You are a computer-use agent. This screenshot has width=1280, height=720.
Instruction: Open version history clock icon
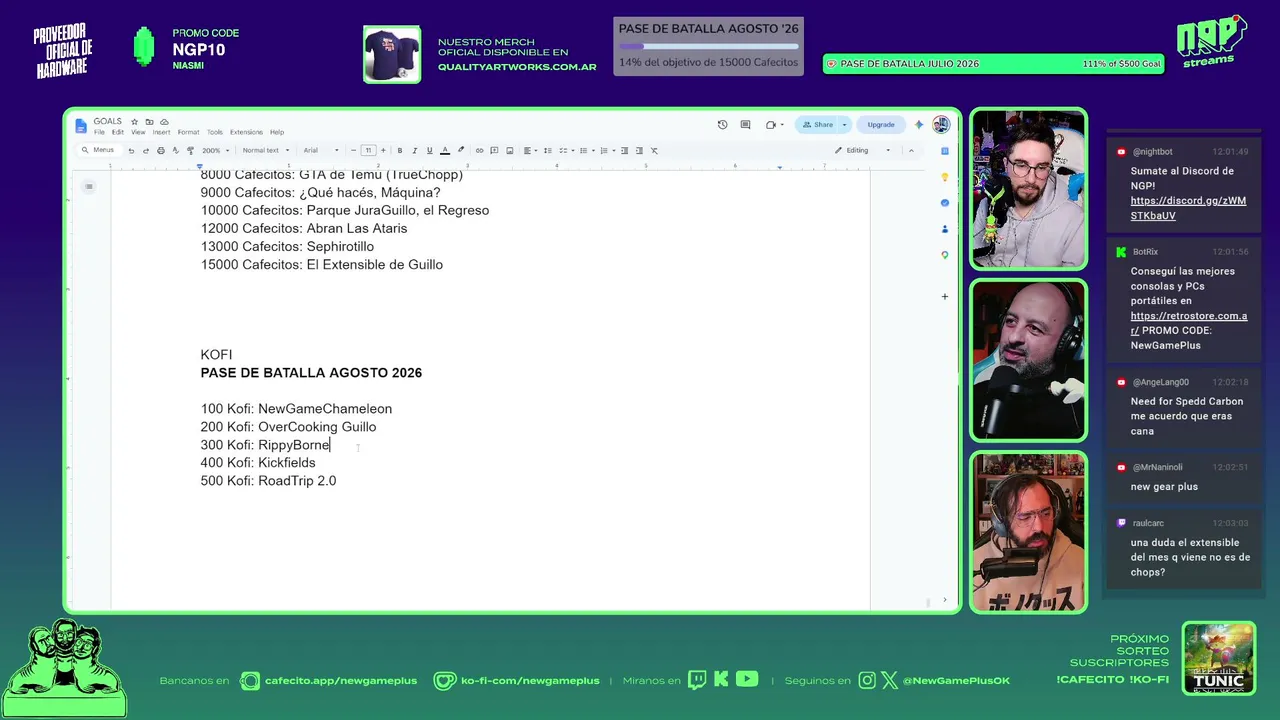coord(722,125)
